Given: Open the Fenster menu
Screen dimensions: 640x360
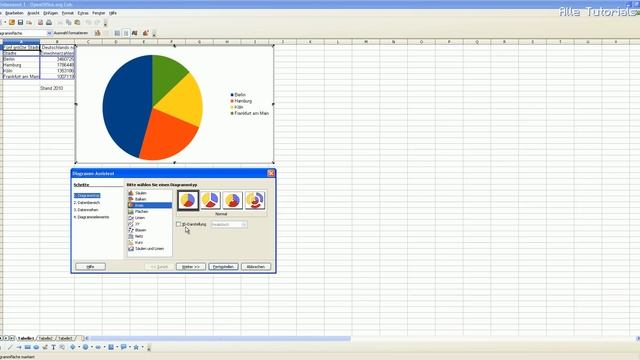Looking at the screenshot, I should click(98, 13).
